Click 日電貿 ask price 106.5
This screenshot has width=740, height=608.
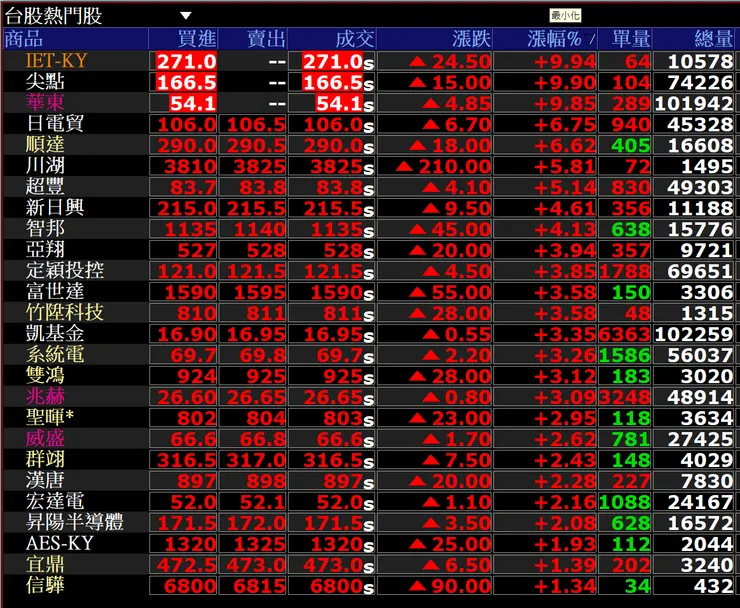click(256, 125)
